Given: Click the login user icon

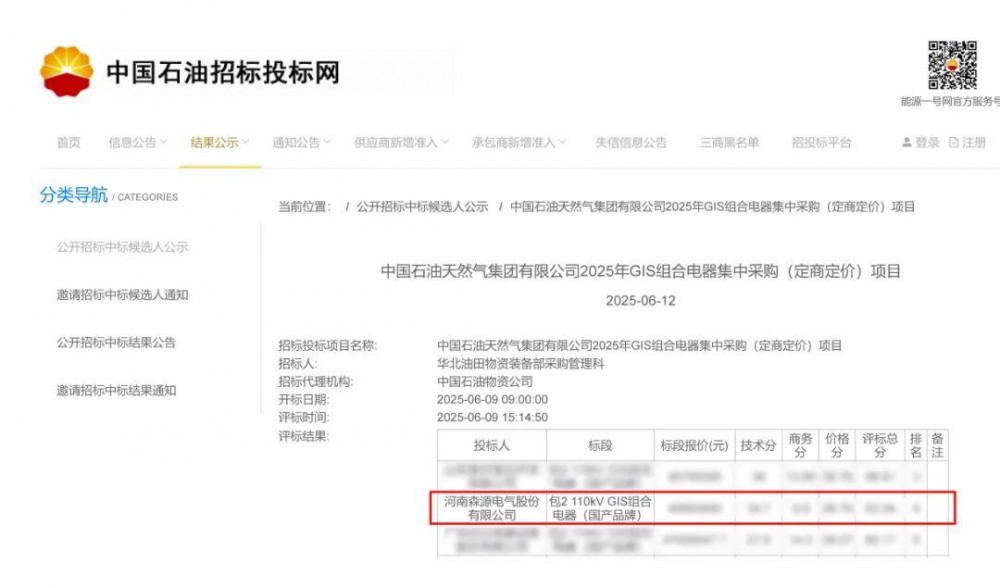Looking at the screenshot, I should [906, 142].
